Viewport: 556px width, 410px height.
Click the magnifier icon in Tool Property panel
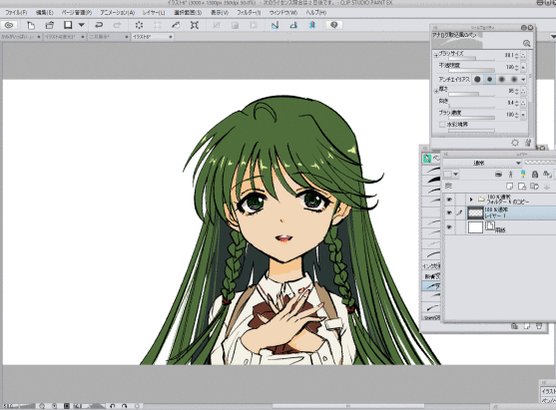(527, 43)
